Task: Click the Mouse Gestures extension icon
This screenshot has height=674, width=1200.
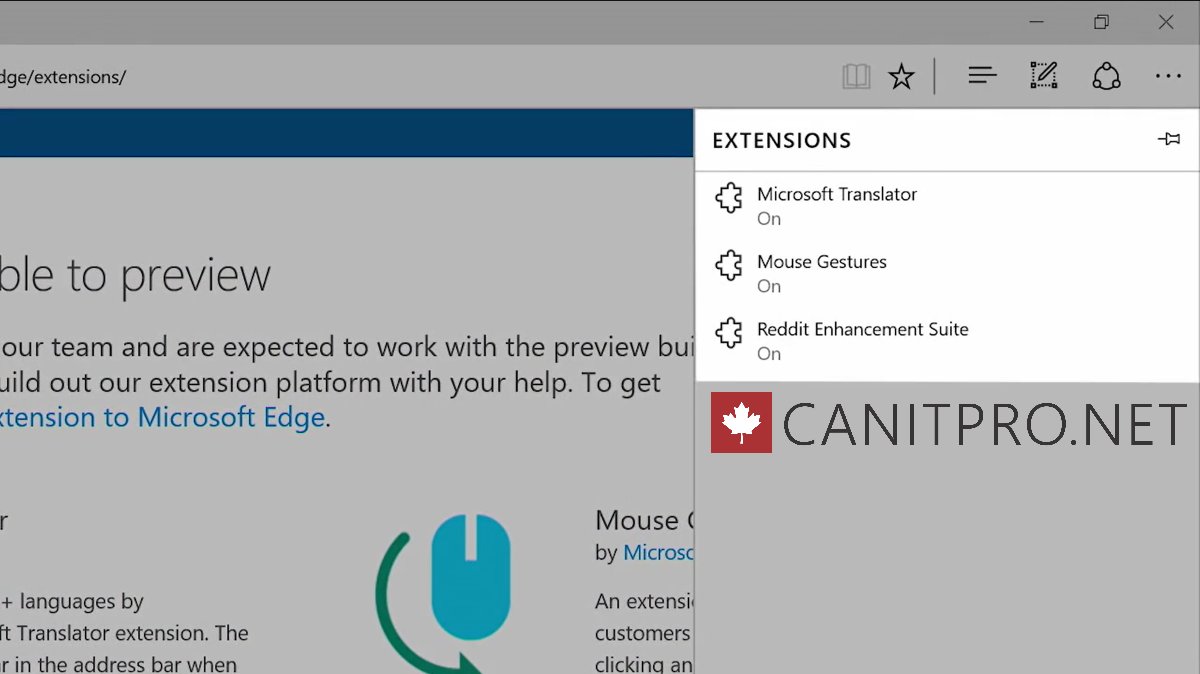Action: 729,265
